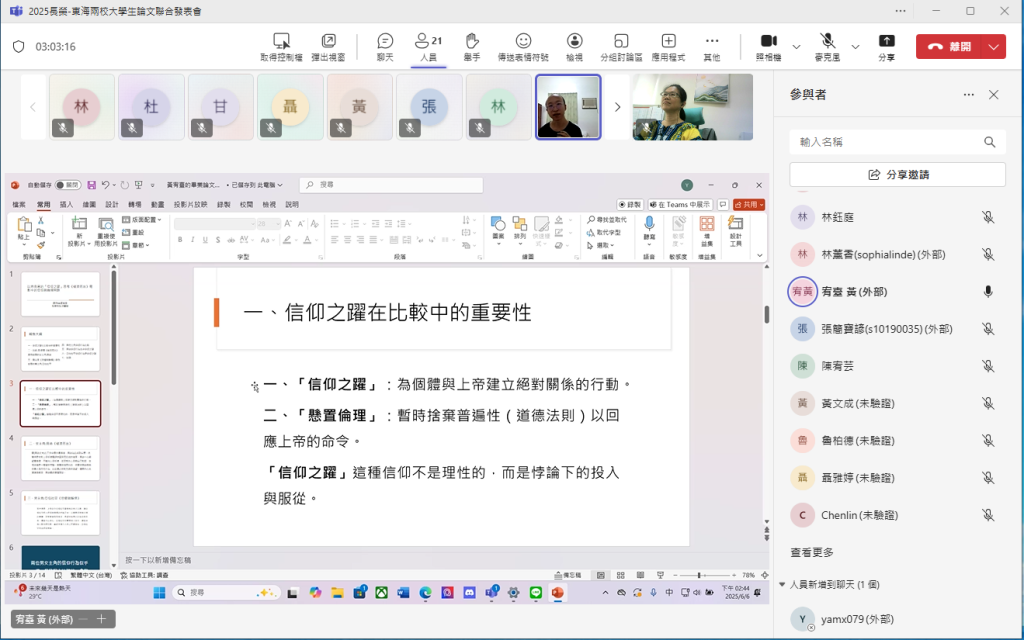Click the Bold B formatting icon
This screenshot has width=1024, height=640.
click(180, 240)
